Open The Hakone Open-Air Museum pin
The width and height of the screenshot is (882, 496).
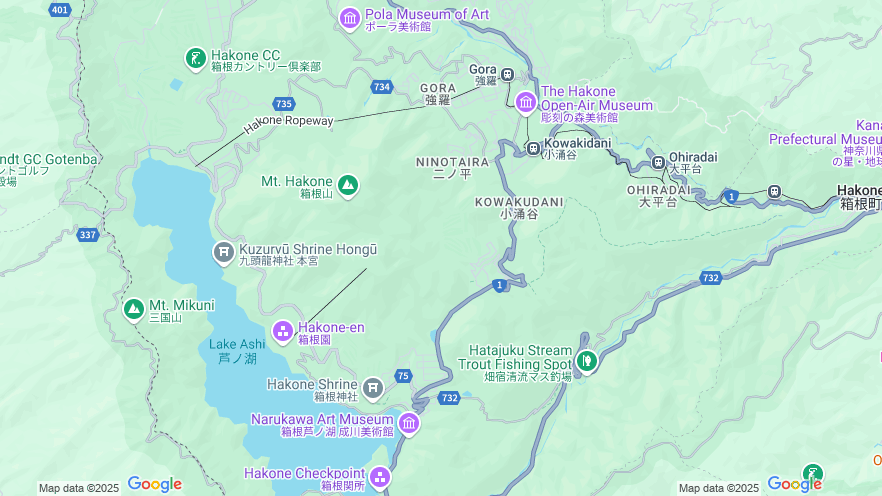(526, 103)
